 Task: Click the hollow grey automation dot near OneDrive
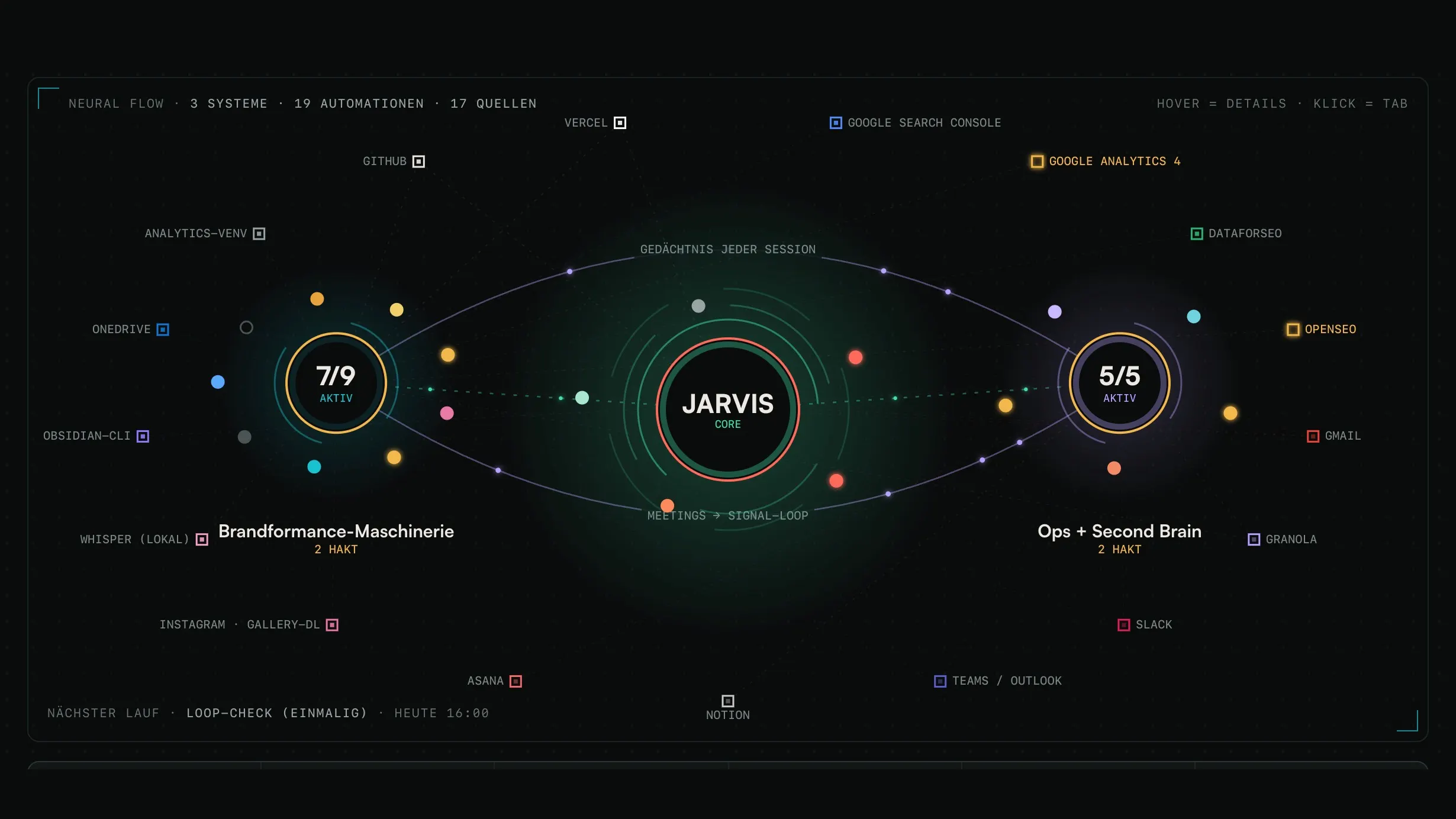tap(246, 327)
